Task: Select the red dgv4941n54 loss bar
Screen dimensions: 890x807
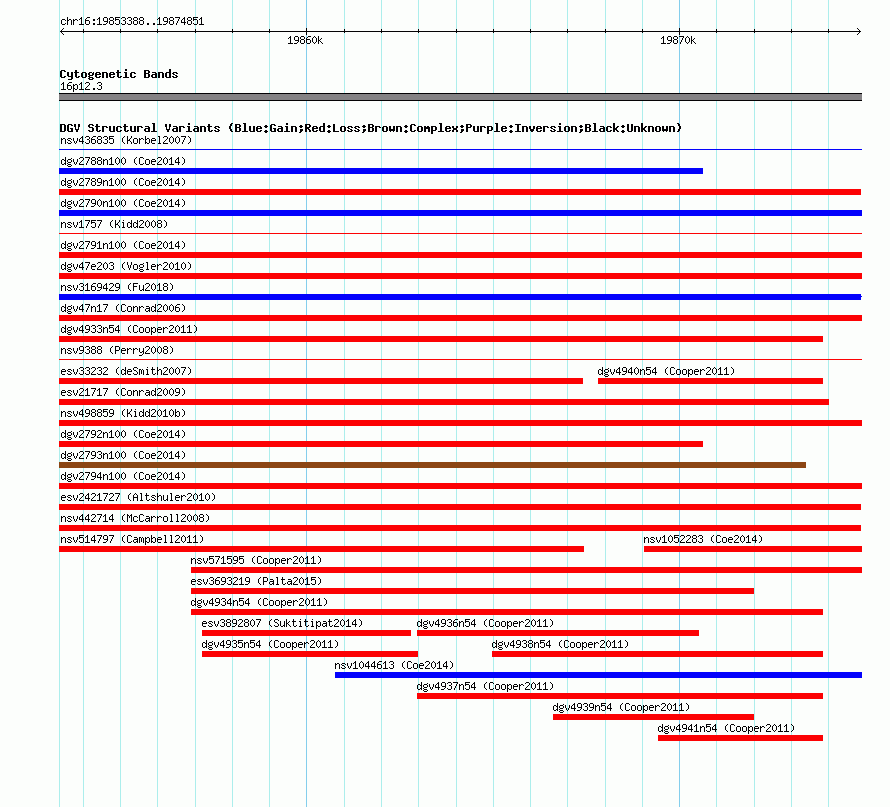Action: click(740, 738)
